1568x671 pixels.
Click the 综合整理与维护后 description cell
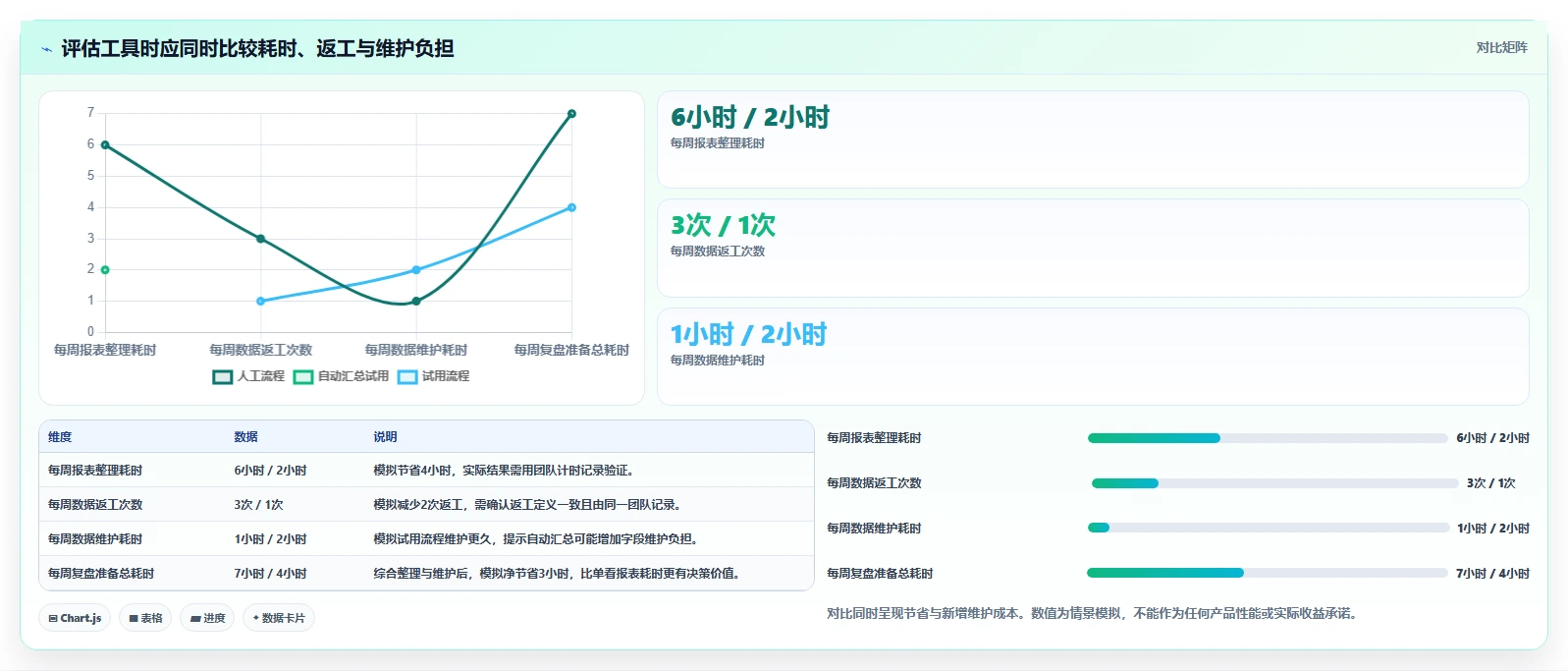[557, 574]
